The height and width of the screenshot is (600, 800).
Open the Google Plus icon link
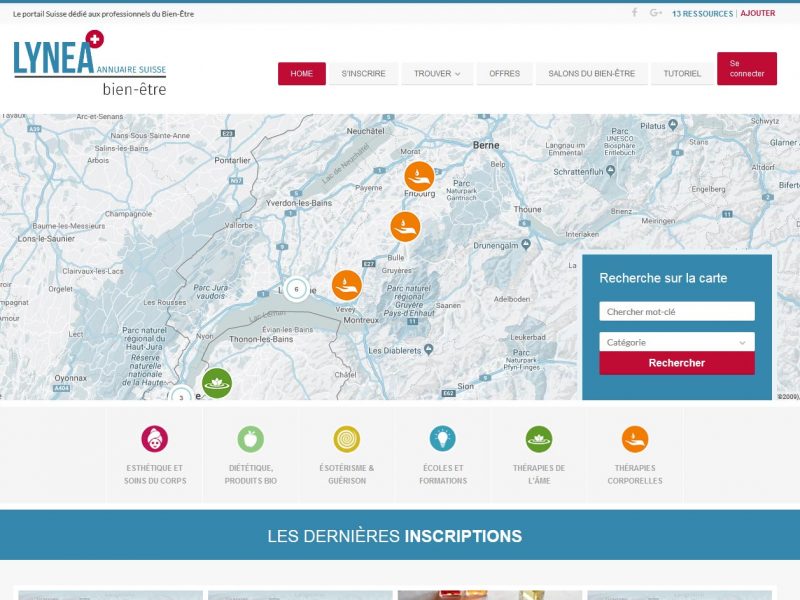tap(656, 13)
